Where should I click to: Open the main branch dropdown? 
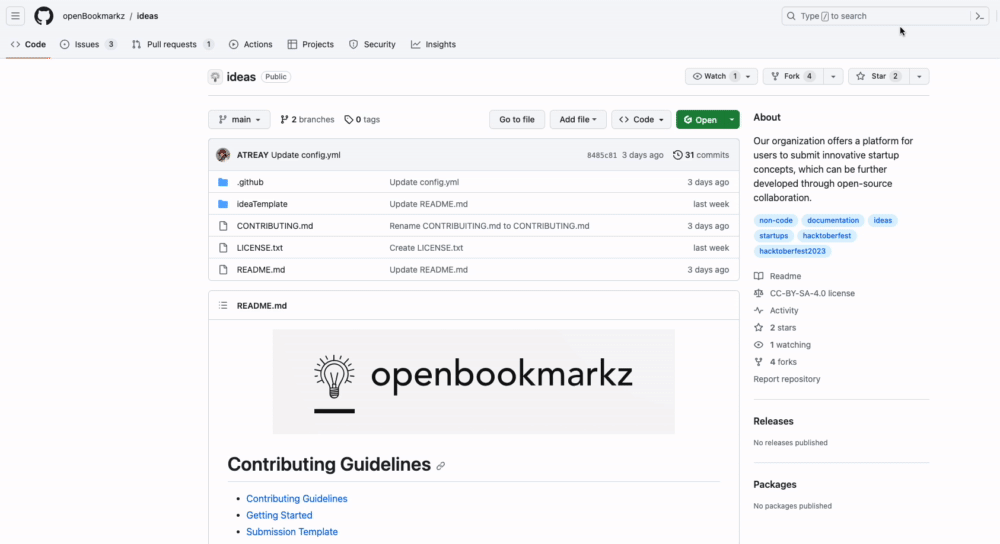point(239,119)
